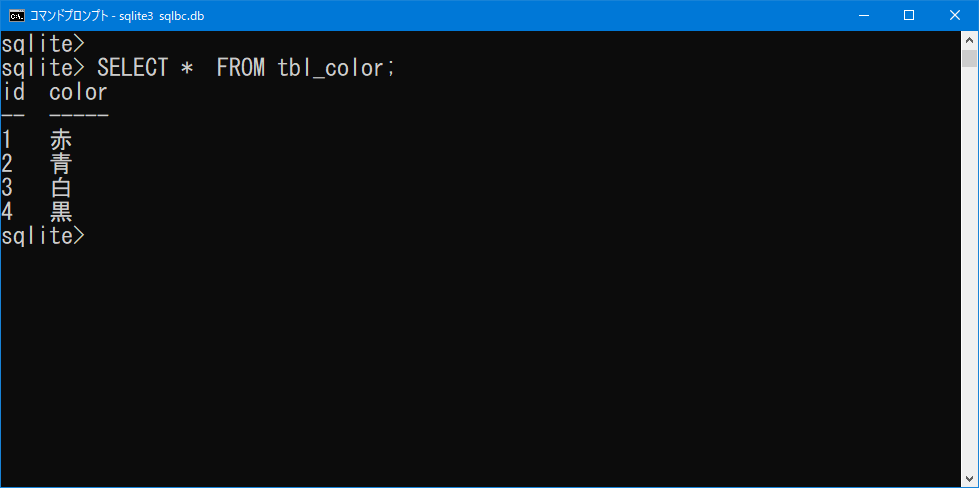The width and height of the screenshot is (979, 488).
Task: Click the empty vertical scrollbar track
Action: (969, 268)
